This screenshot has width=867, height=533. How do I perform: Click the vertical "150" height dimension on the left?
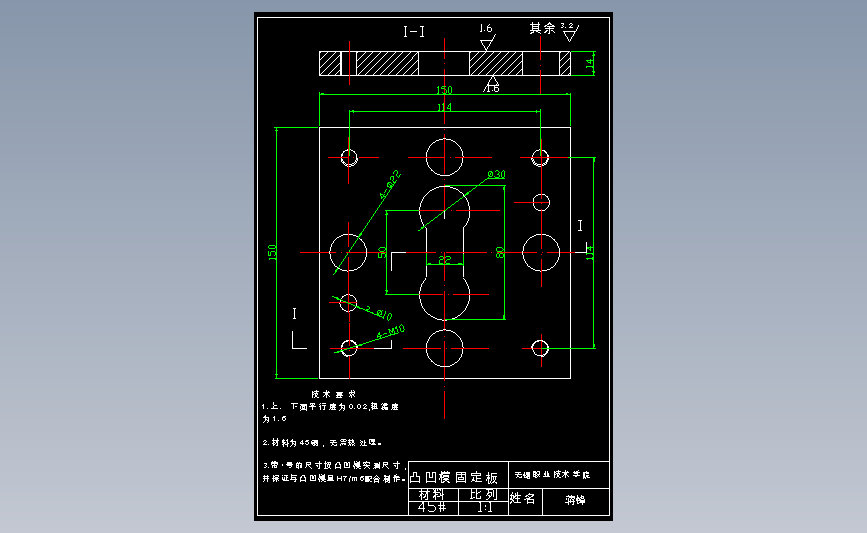pos(272,253)
